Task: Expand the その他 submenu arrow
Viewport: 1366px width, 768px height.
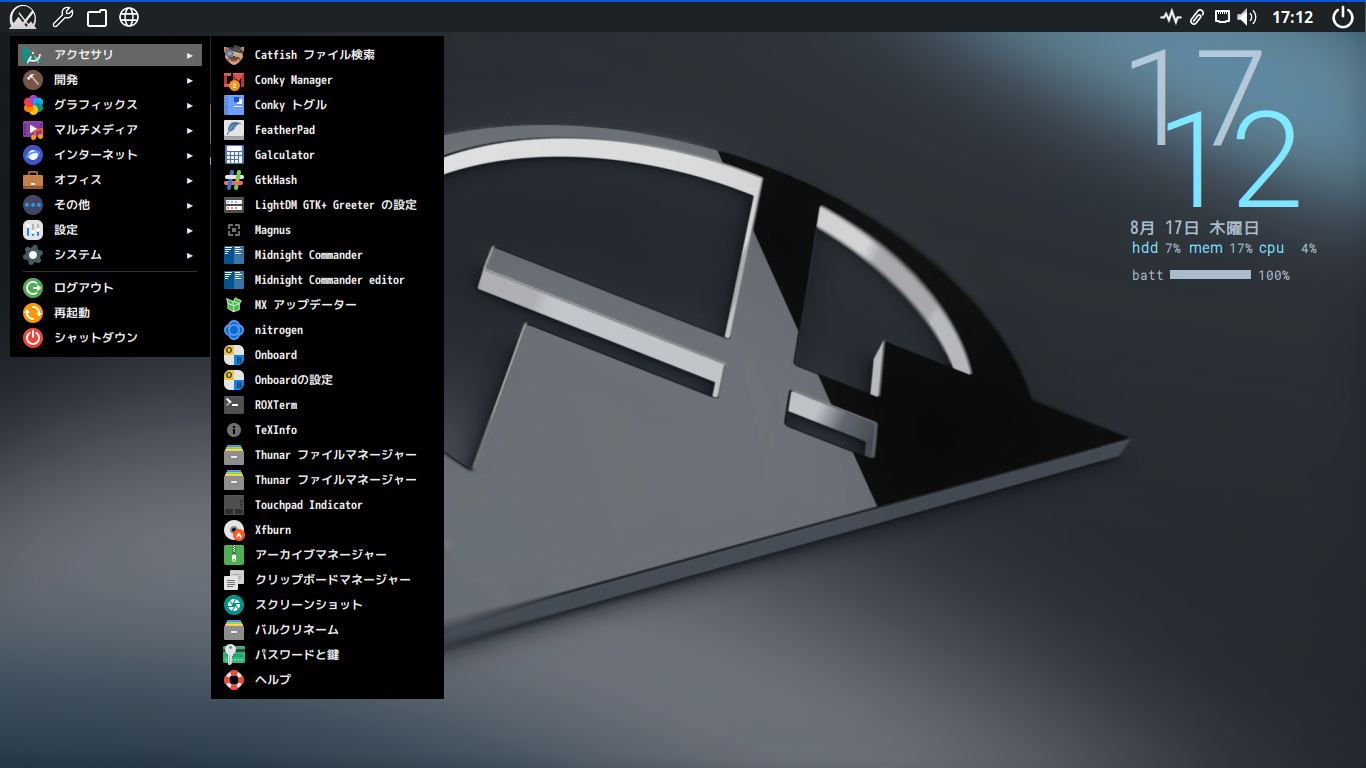Action: (189, 205)
